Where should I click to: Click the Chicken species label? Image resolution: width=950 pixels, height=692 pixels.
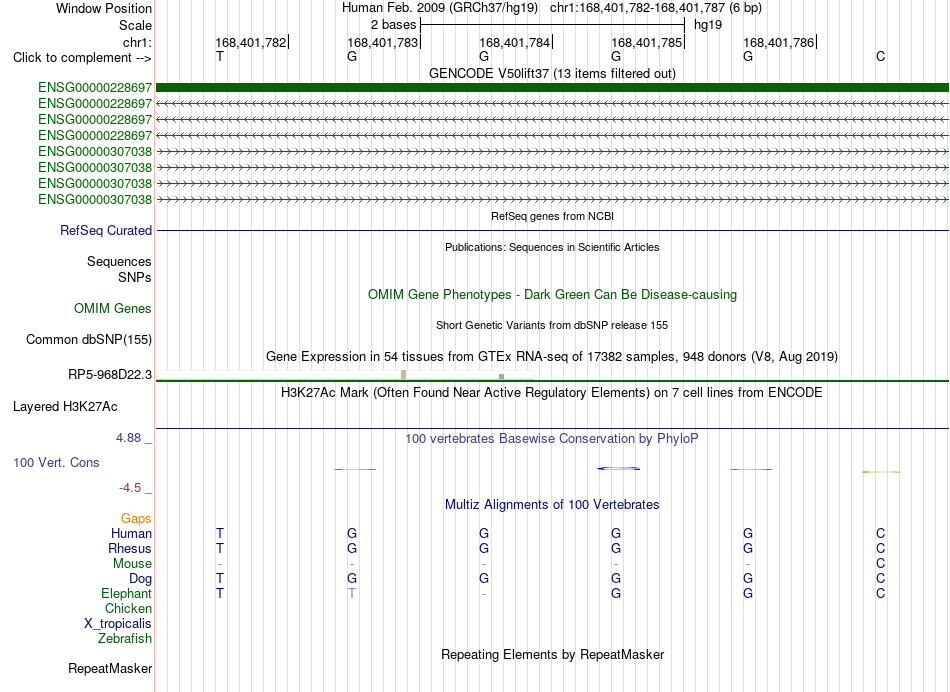[128, 608]
